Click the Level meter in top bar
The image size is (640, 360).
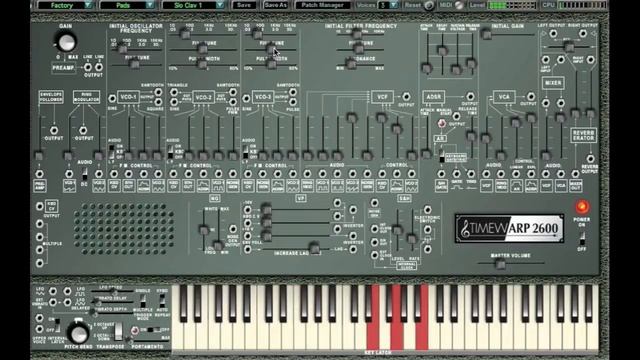pos(512,5)
